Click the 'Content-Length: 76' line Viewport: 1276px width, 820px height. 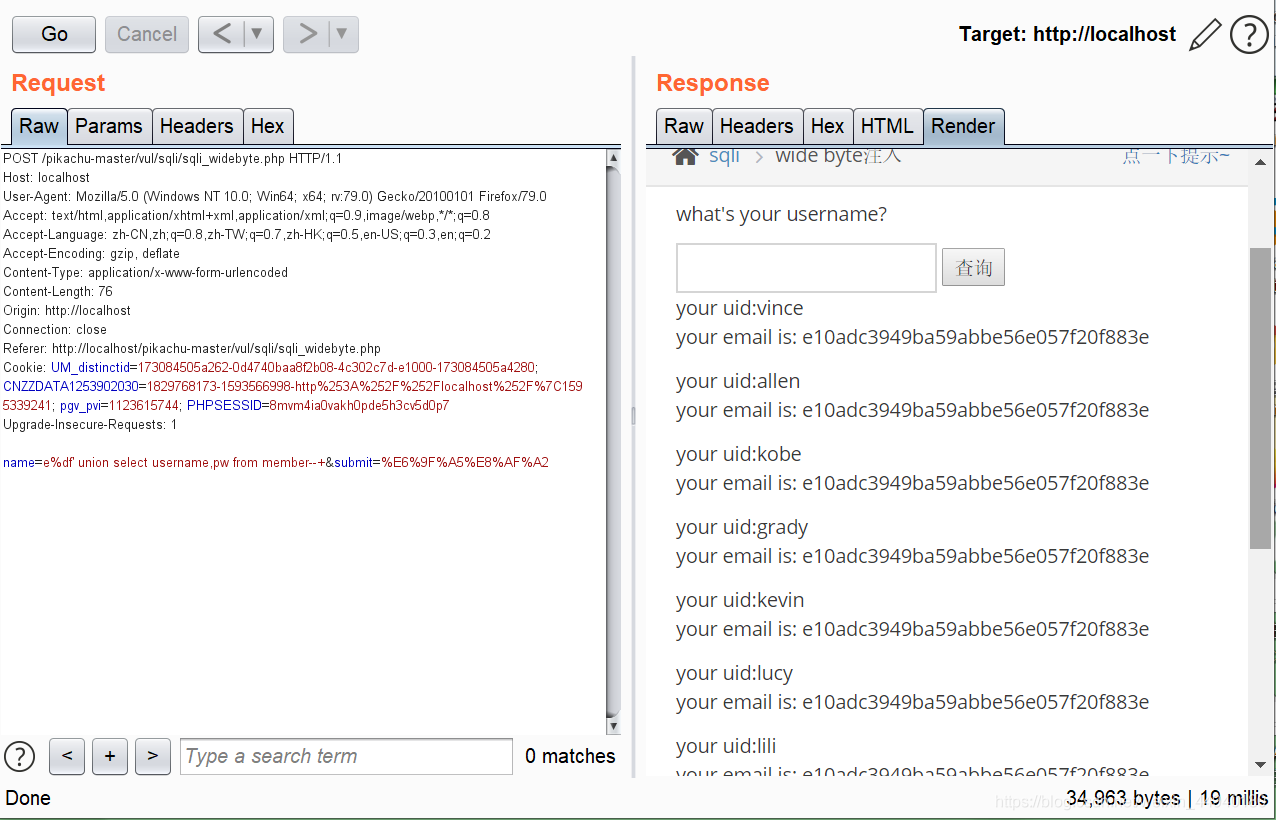57,291
